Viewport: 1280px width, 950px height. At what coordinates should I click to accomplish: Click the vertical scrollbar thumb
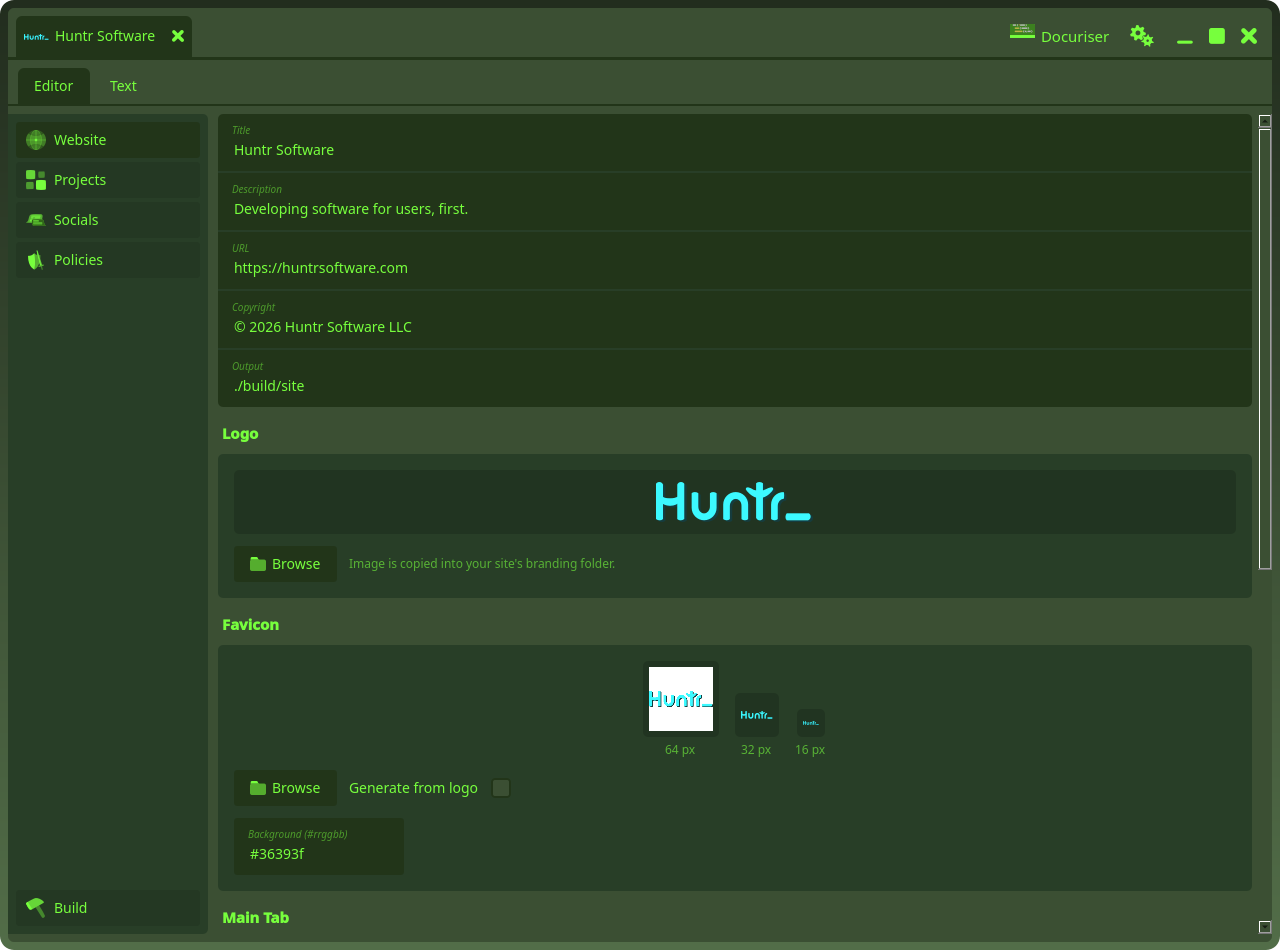point(1265,349)
